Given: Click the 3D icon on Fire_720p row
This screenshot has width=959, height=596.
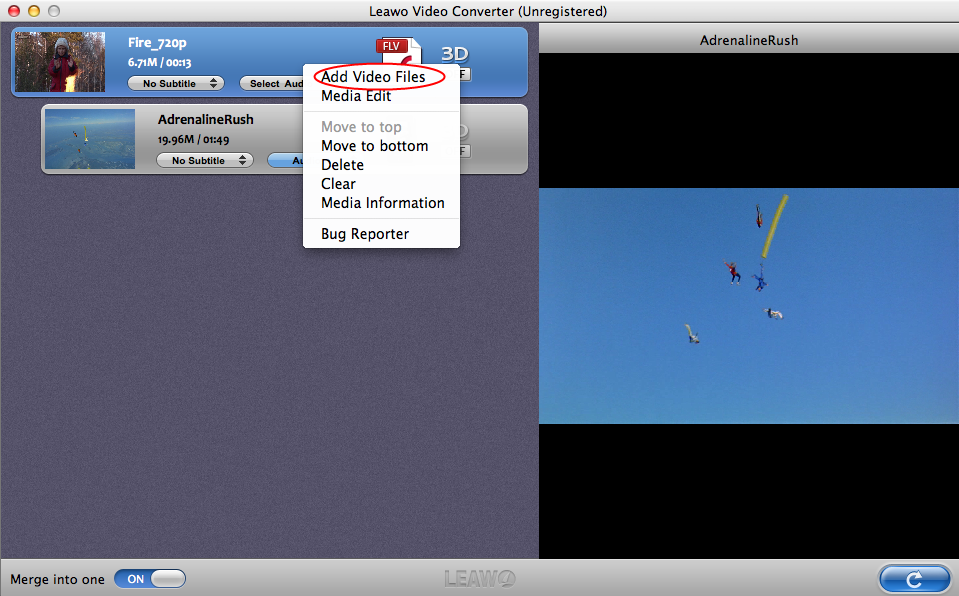Looking at the screenshot, I should 454,54.
